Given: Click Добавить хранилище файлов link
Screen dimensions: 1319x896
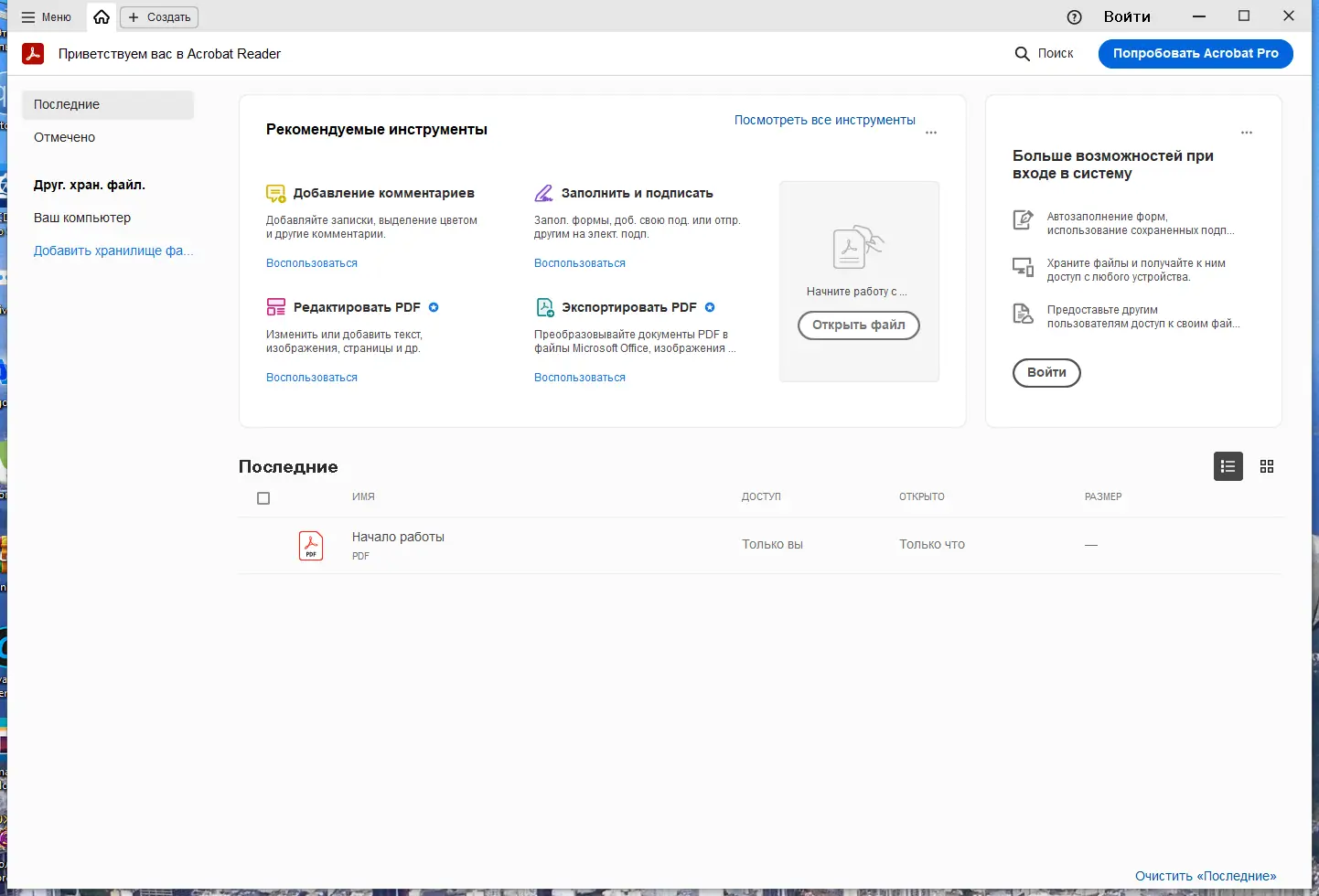Looking at the screenshot, I should click(x=113, y=251).
